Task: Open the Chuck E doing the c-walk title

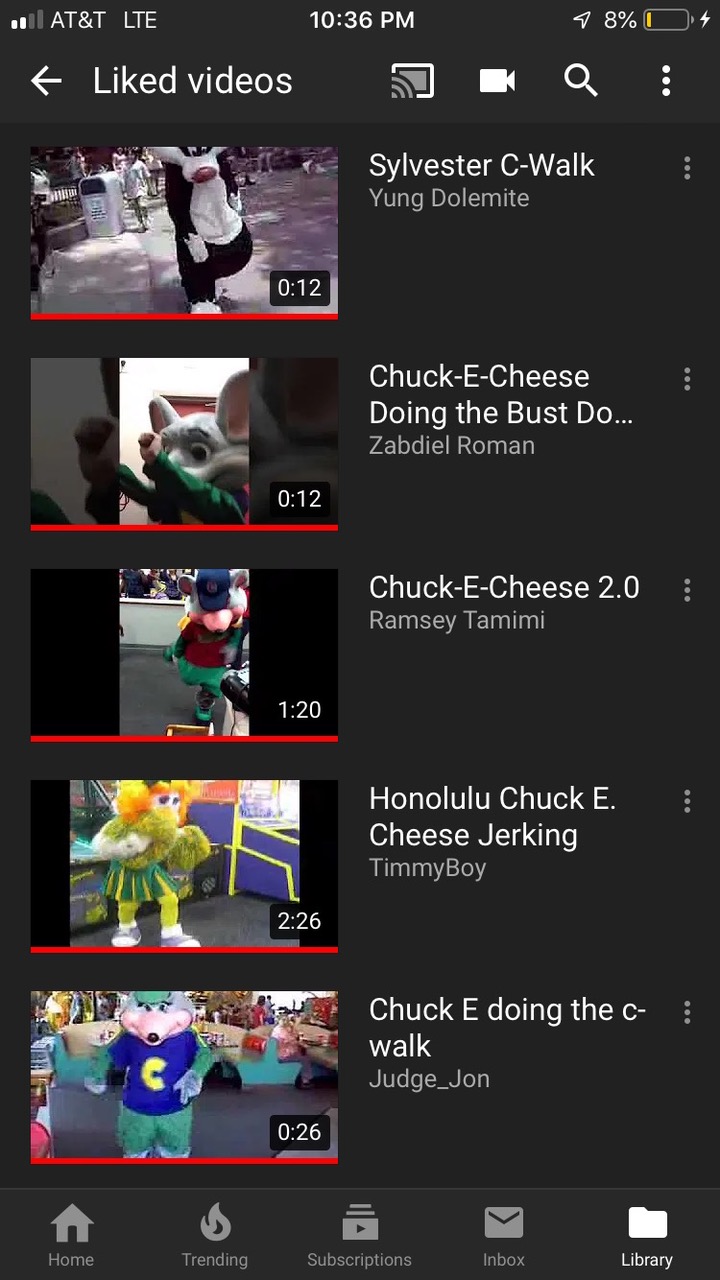Action: coord(507,1027)
